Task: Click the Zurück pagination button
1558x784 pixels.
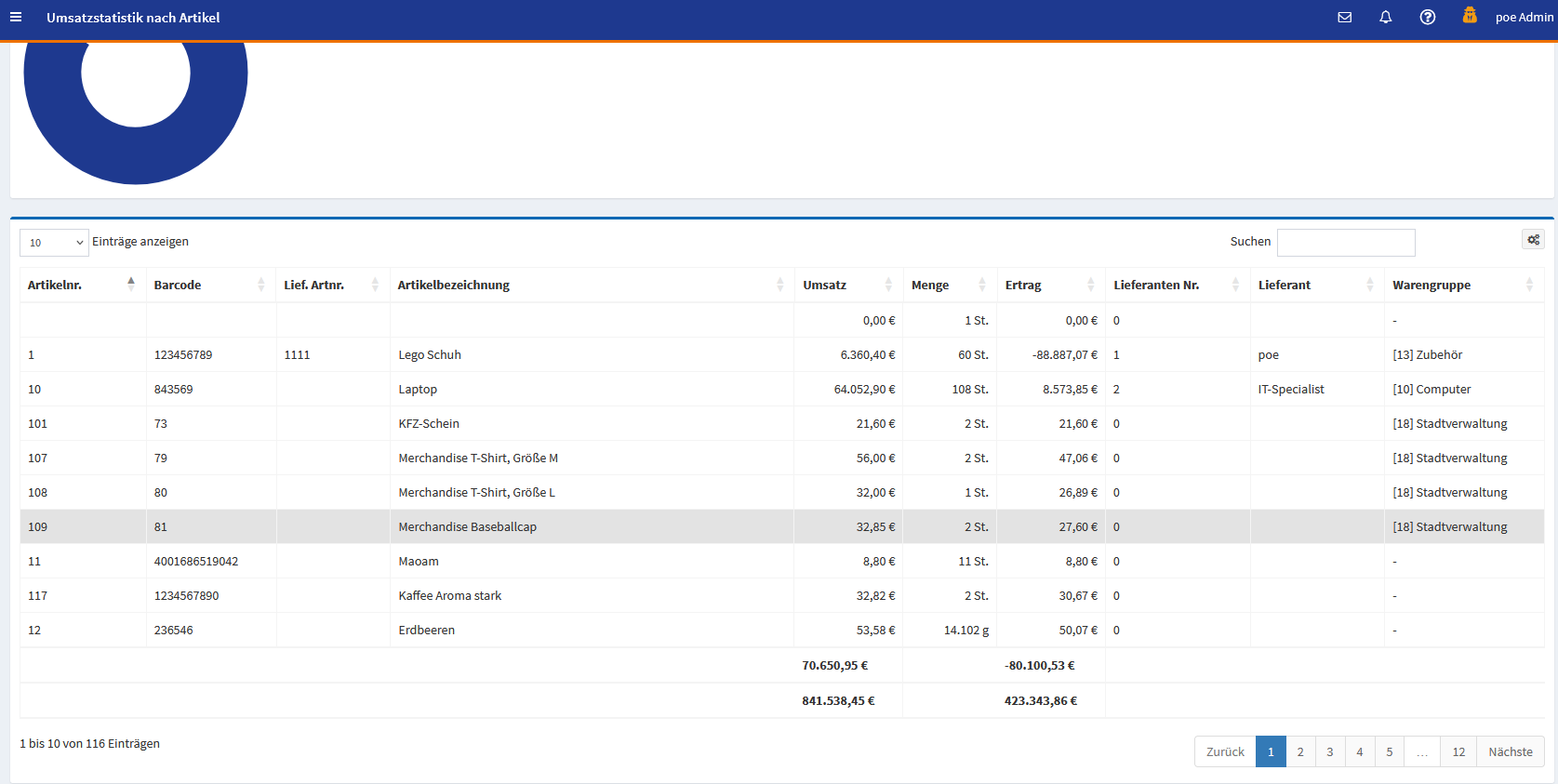Action: (1225, 752)
